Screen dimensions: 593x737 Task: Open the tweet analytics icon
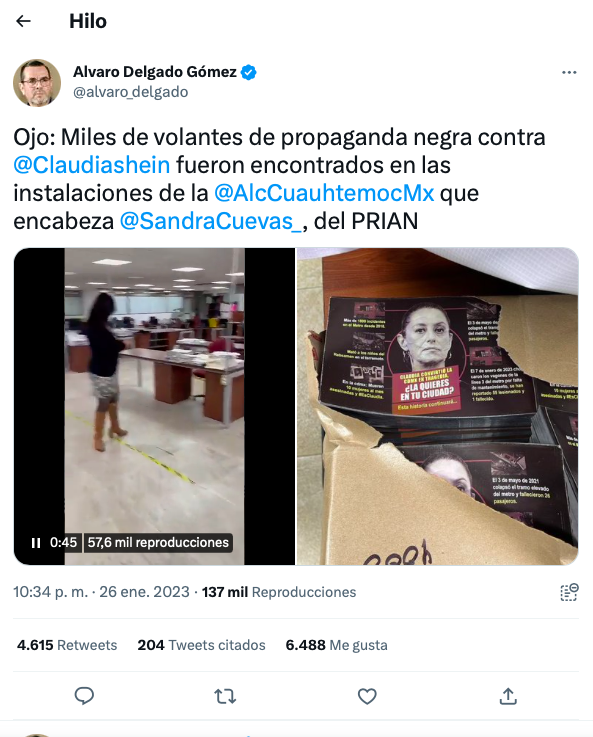(569, 592)
